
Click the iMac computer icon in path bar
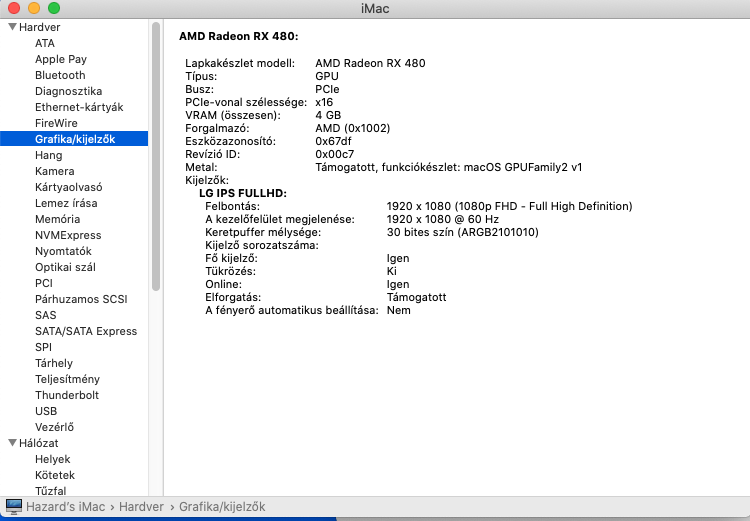coord(13,506)
